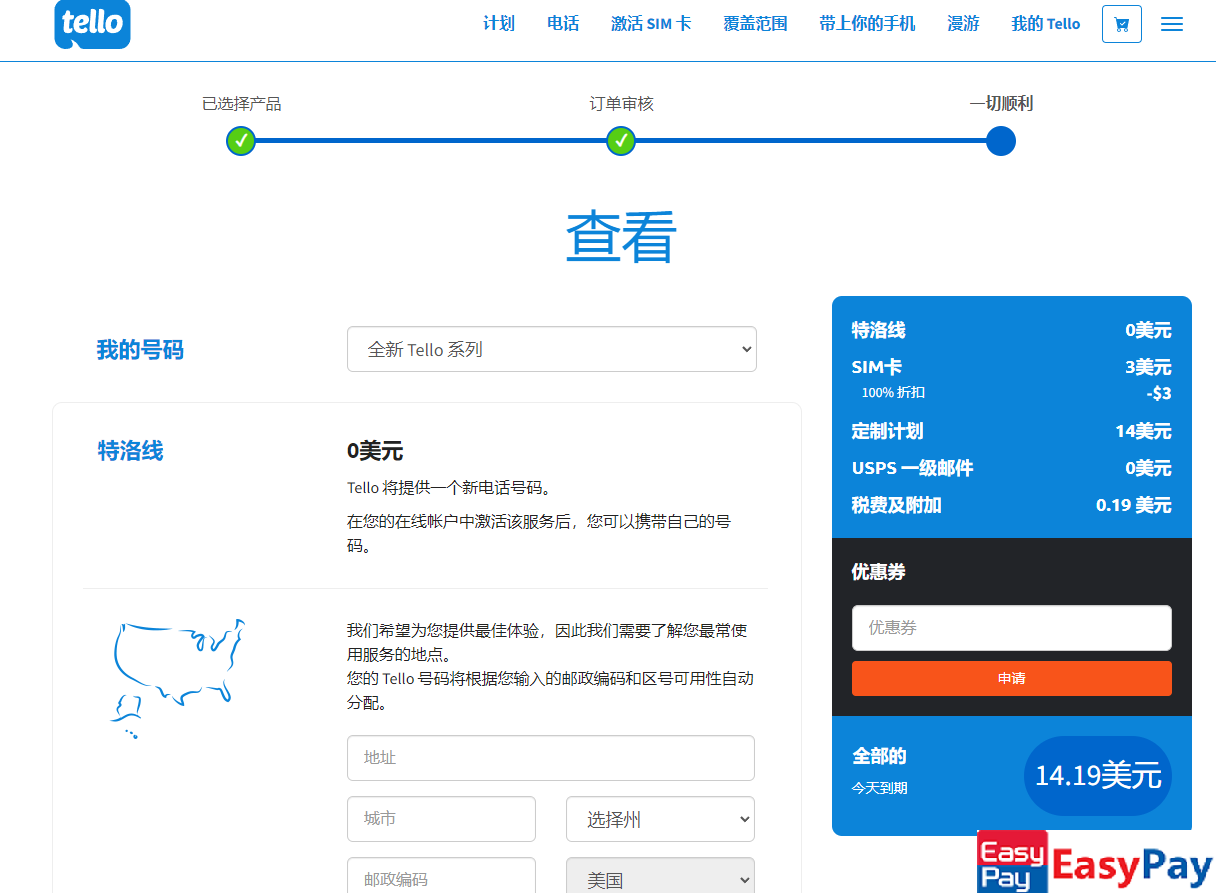Click the 已选择产品 green checkmark step
Image resolution: width=1216 pixels, height=893 pixels.
[x=241, y=141]
